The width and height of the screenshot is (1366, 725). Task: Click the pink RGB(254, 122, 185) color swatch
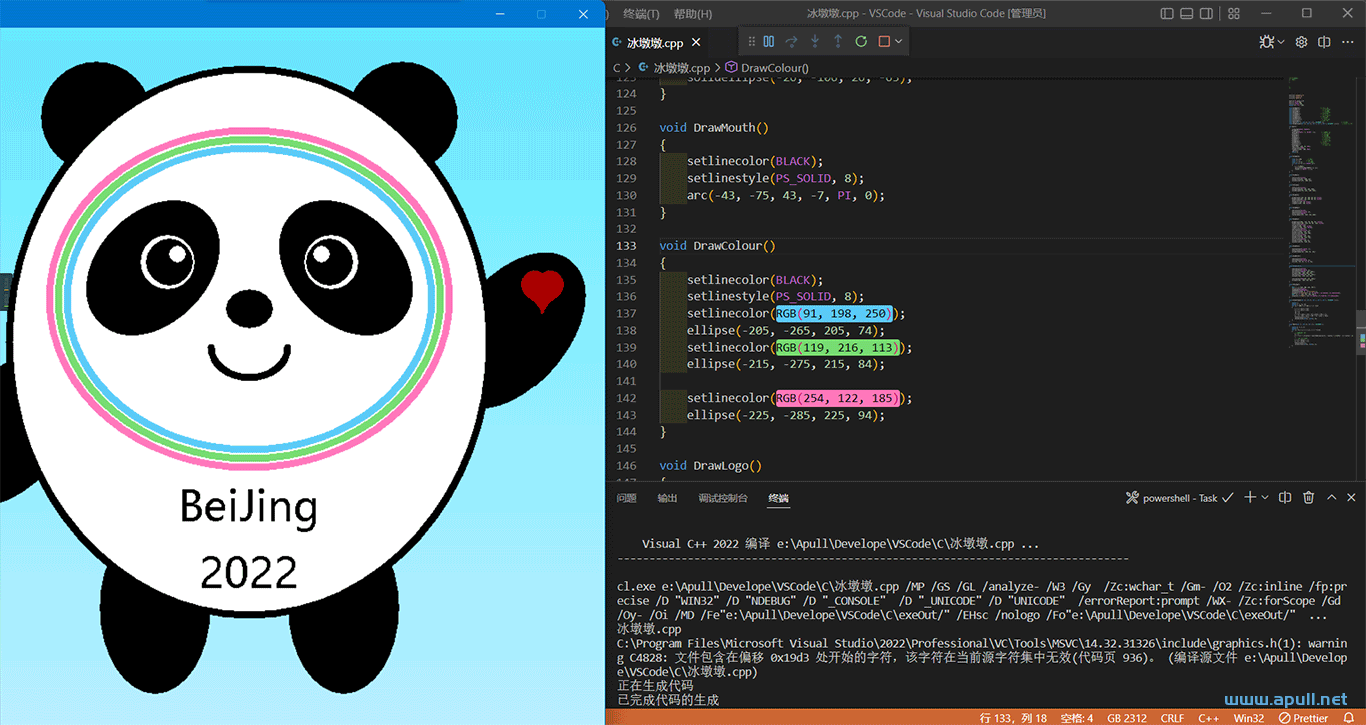click(838, 398)
